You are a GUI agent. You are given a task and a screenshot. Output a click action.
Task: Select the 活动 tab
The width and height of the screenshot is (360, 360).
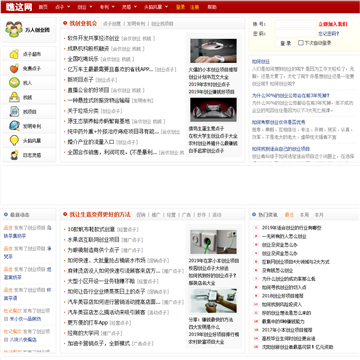tap(217, 215)
